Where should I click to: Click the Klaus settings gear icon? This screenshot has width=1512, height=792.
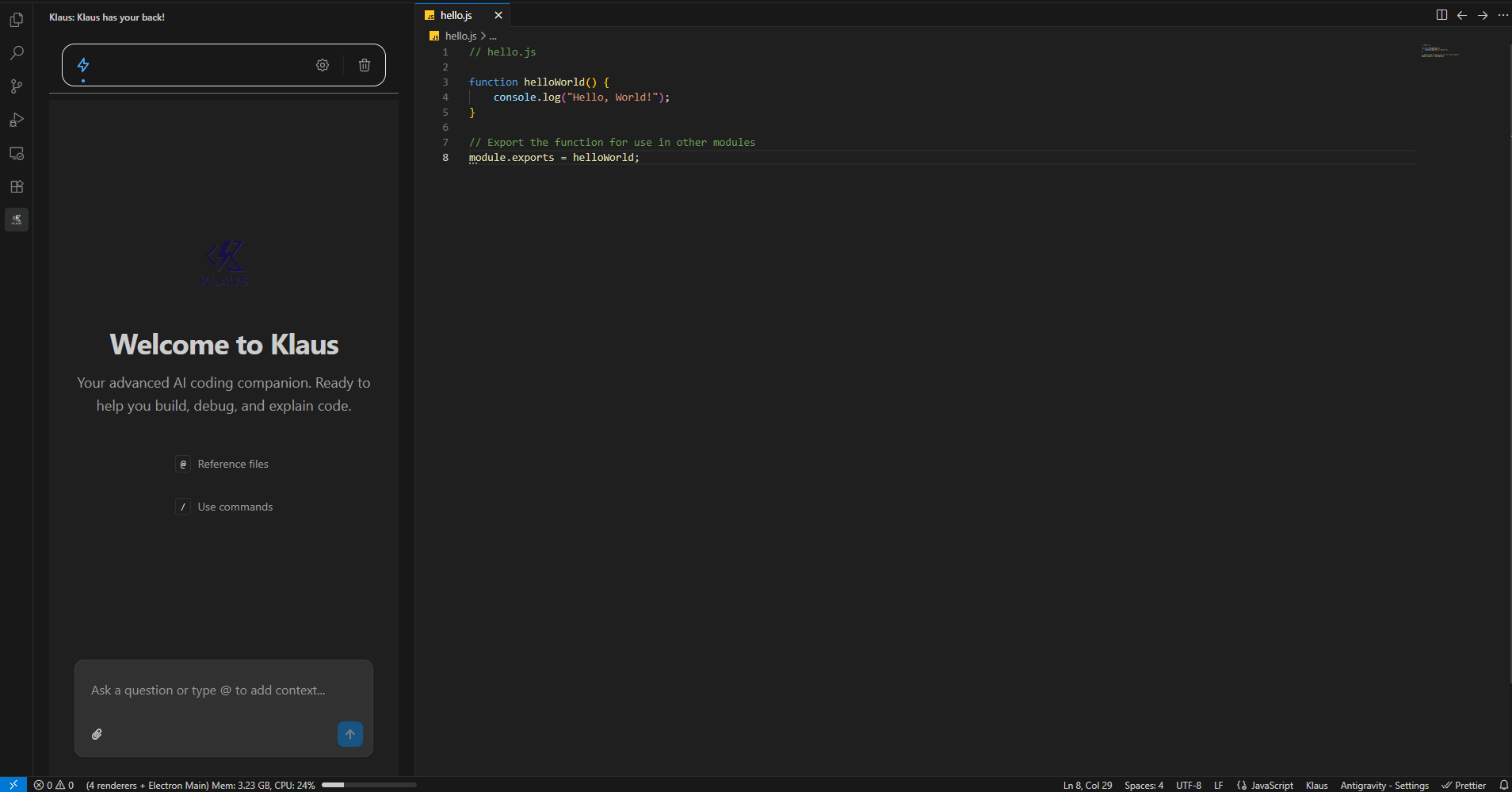tap(323, 65)
